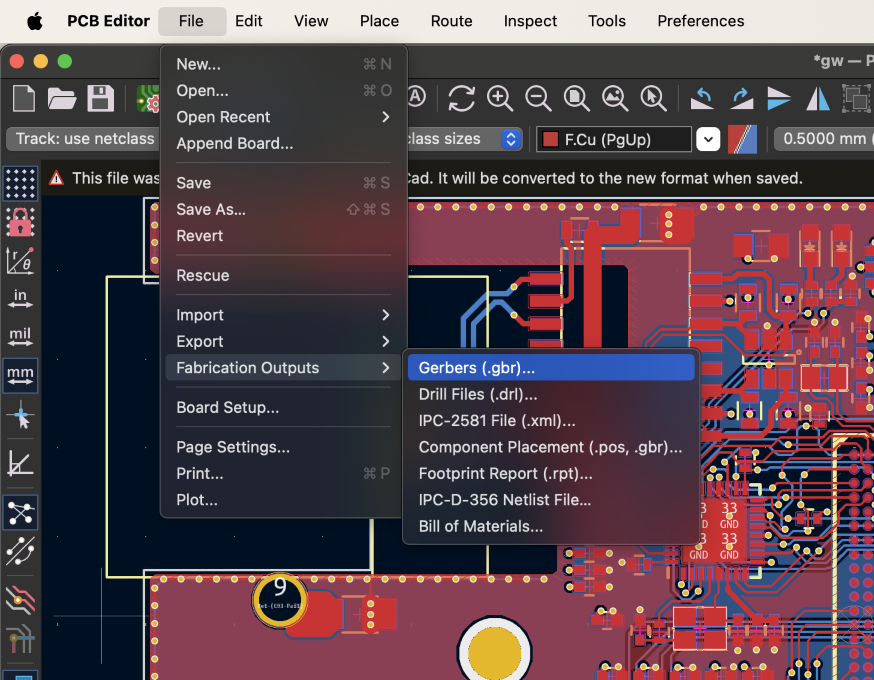
Task: Choose Page Settings... menu item
Action: click(x=283, y=447)
